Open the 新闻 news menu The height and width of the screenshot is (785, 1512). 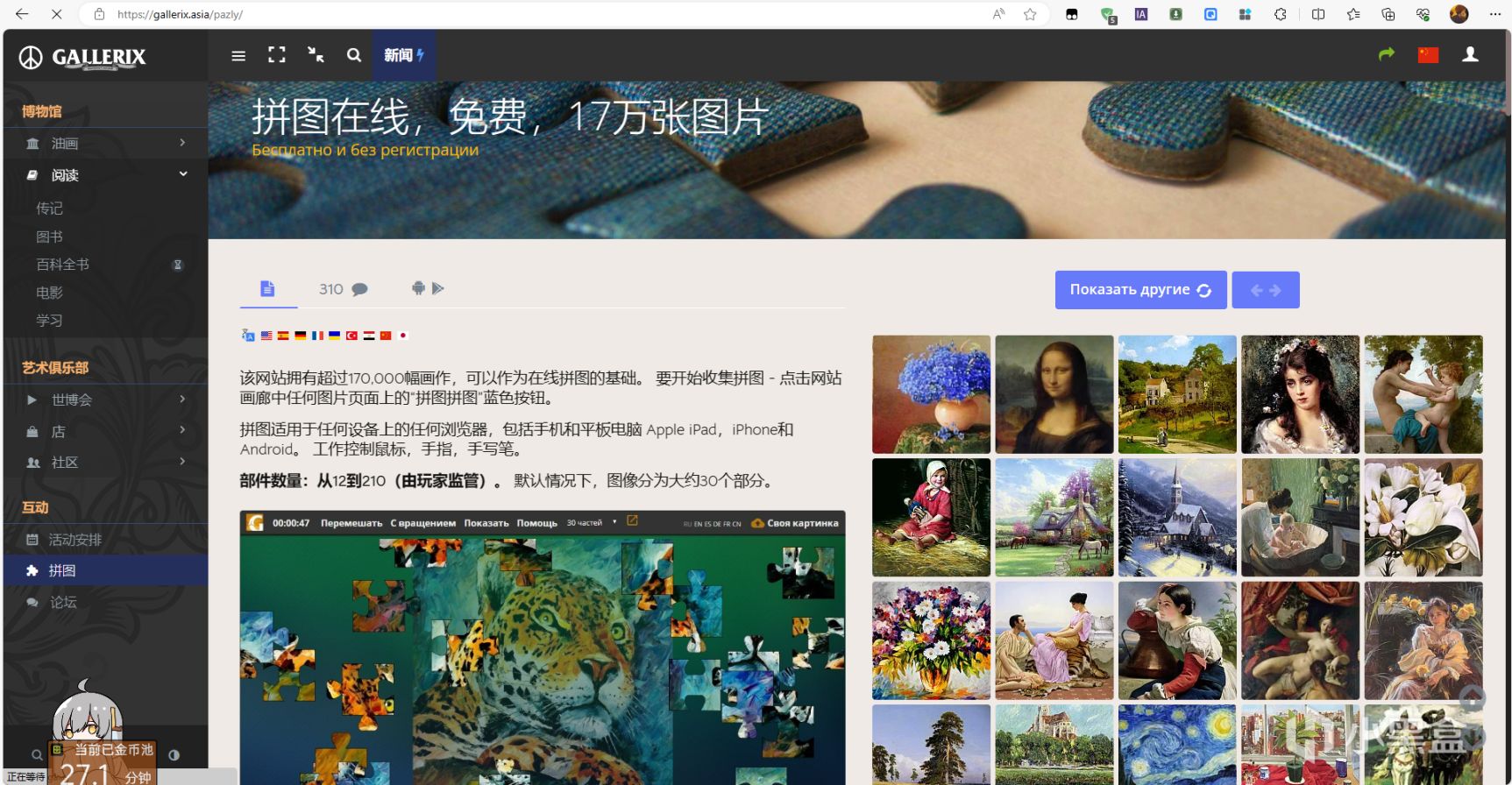pos(404,55)
